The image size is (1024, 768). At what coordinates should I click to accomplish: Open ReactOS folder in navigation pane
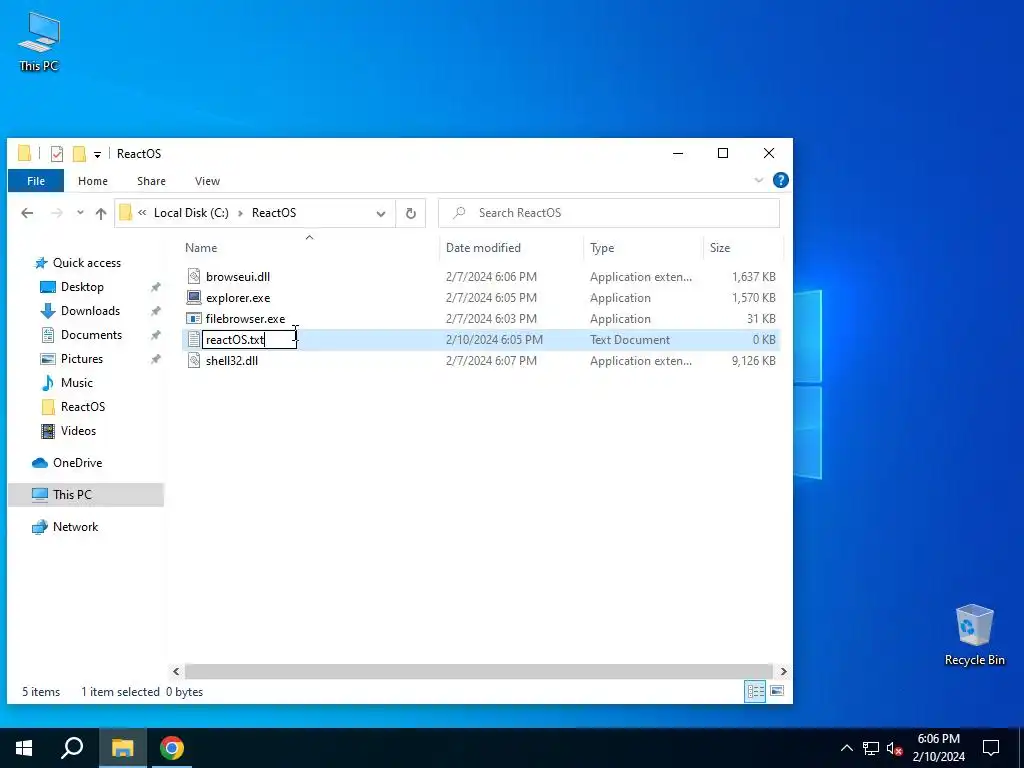[82, 407]
